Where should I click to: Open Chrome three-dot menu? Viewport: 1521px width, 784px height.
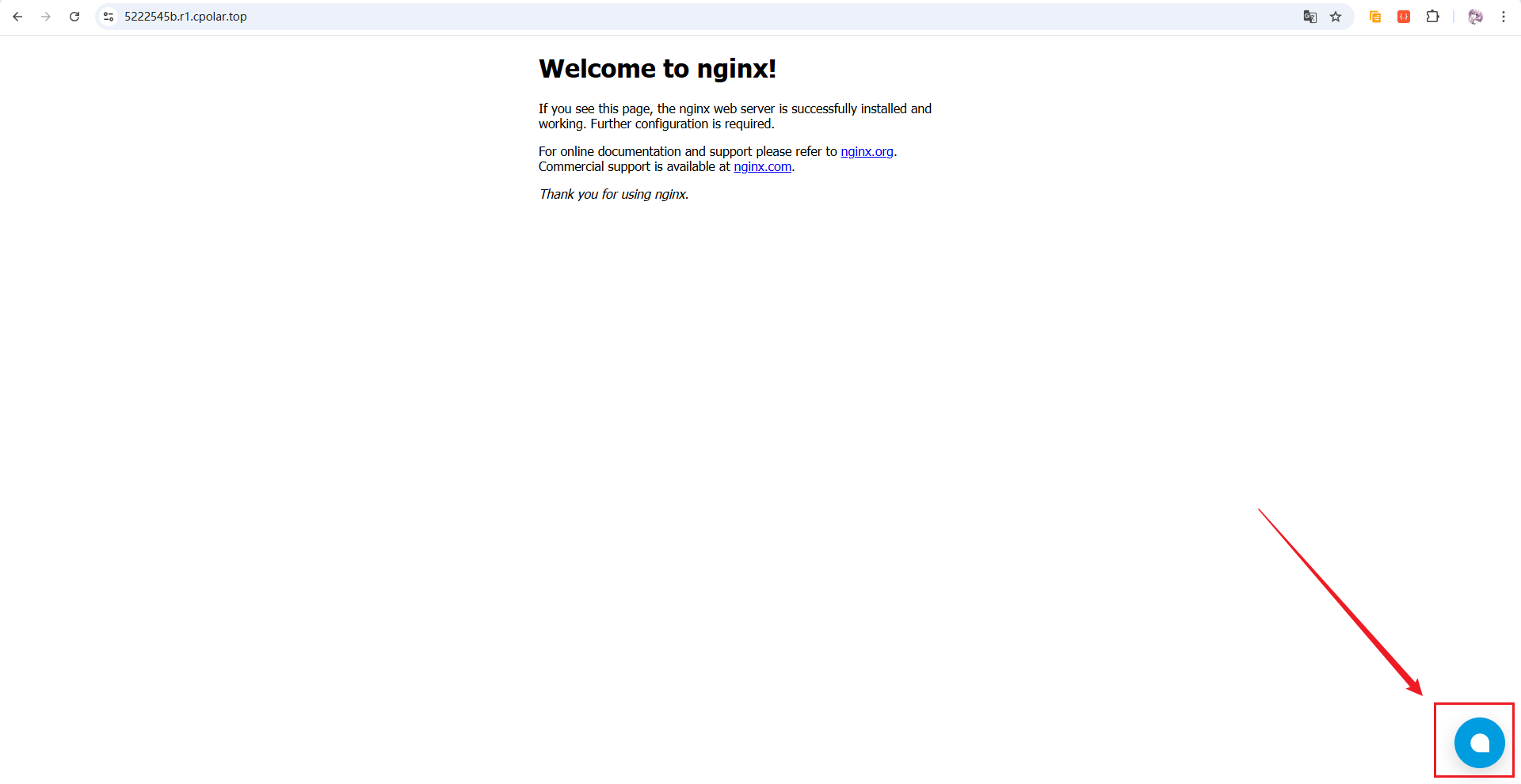(x=1503, y=17)
